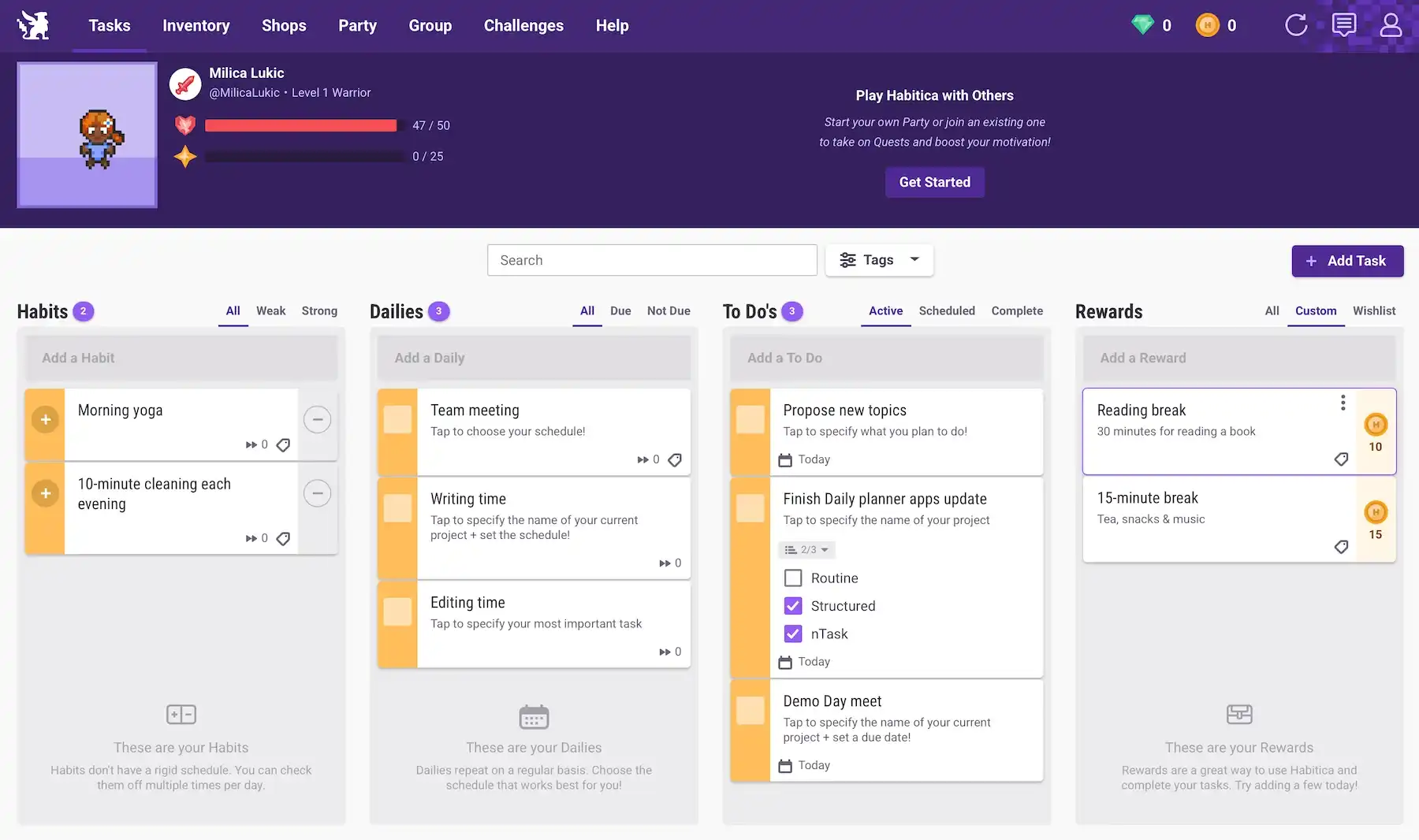Show Wishlist rewards
Viewport: 1419px width, 840px height.
coord(1374,311)
